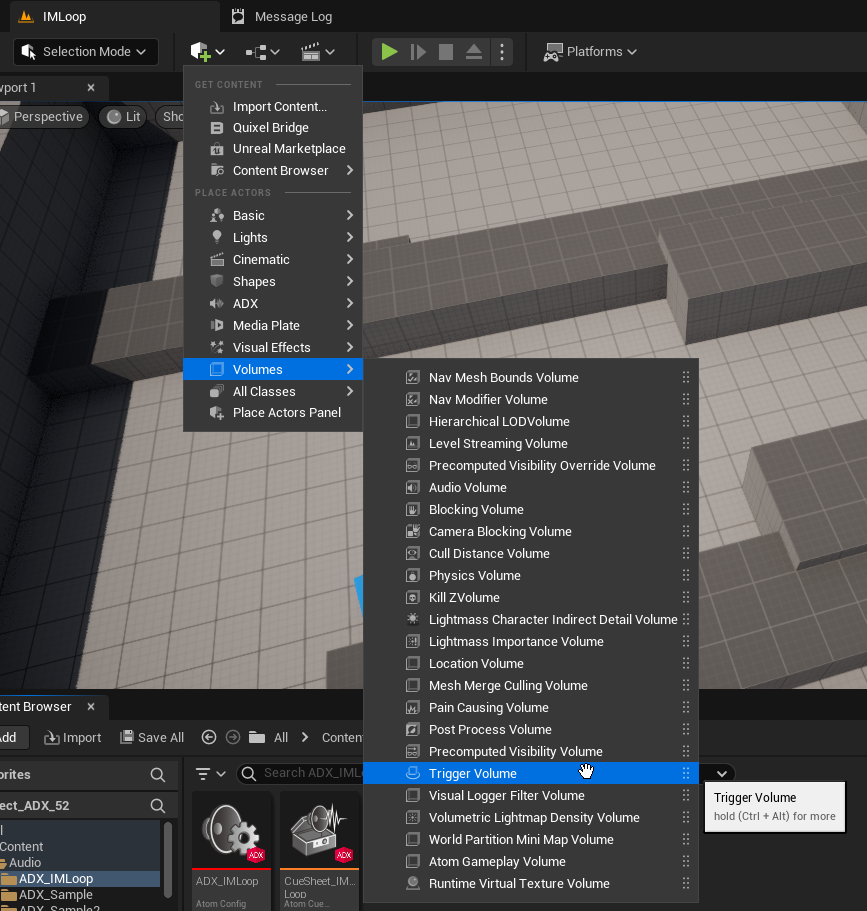The image size is (867, 911).
Task: Click Runtime Virtual Texture Volume icon
Action: (413, 884)
